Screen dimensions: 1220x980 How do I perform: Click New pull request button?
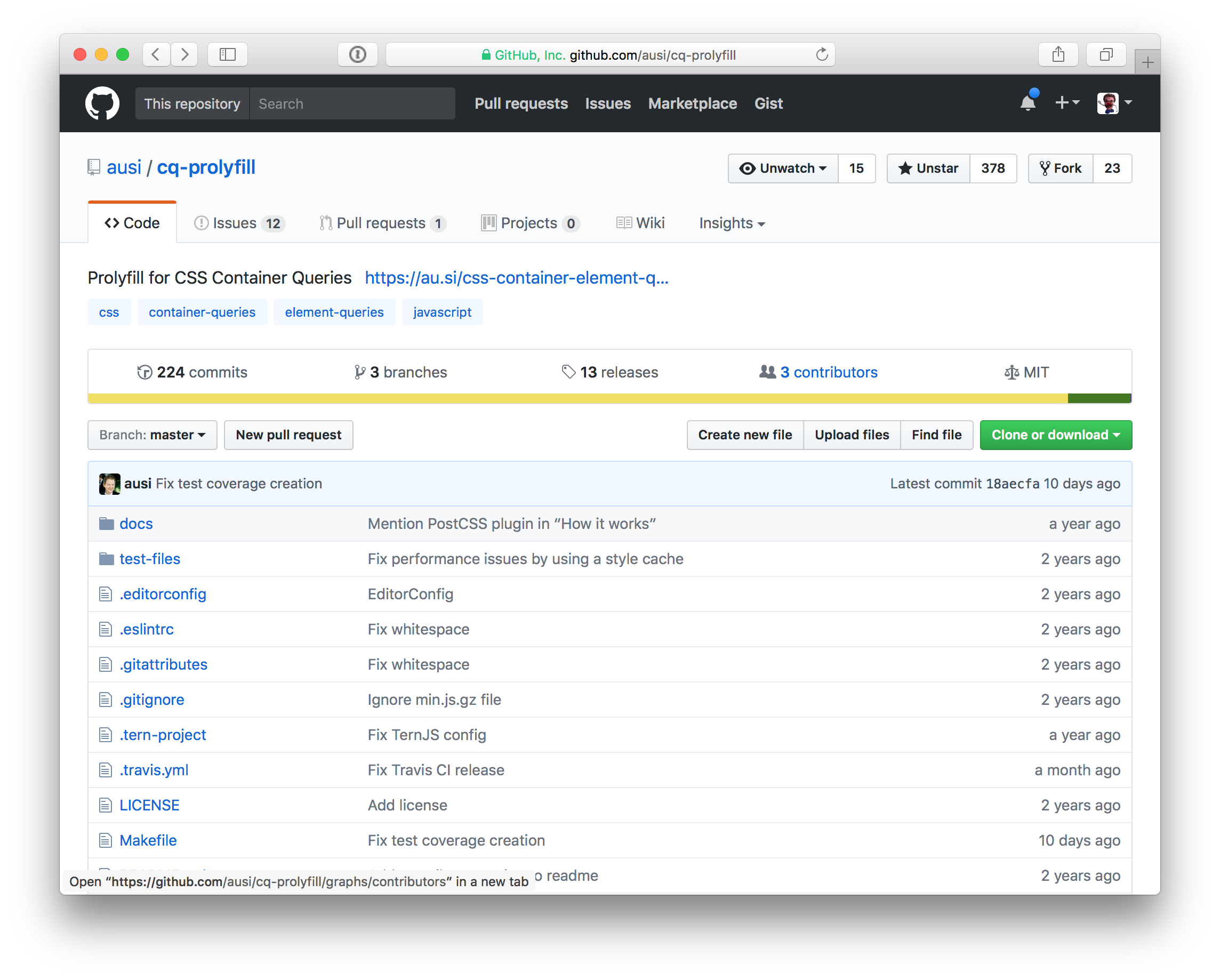[288, 435]
